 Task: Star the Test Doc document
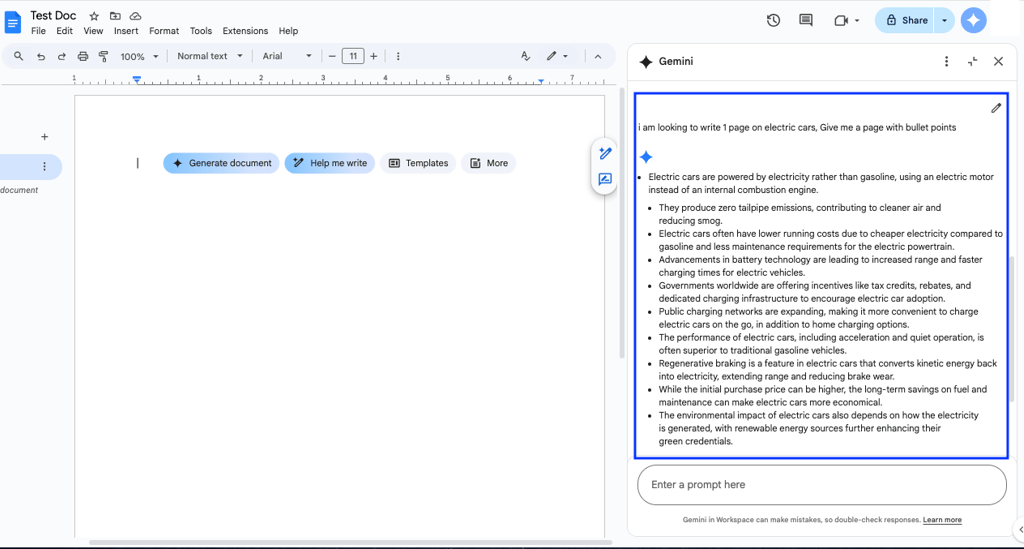94,16
